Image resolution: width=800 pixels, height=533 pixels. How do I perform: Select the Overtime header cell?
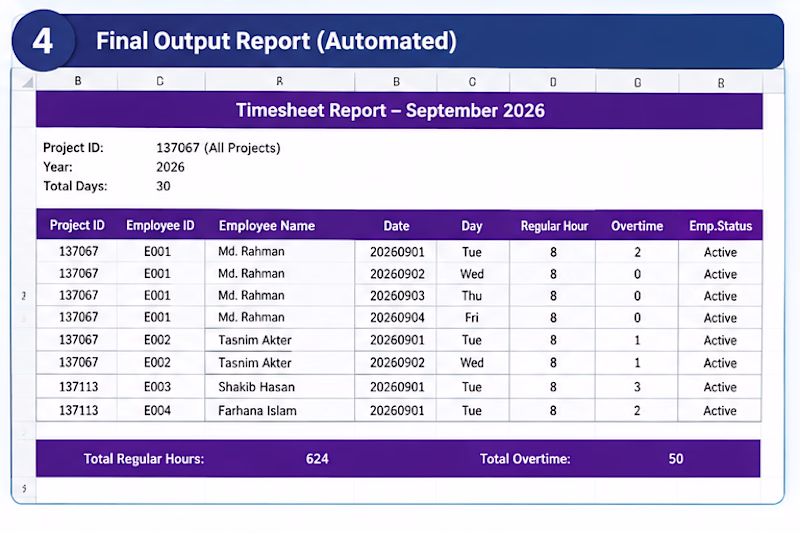pos(637,226)
